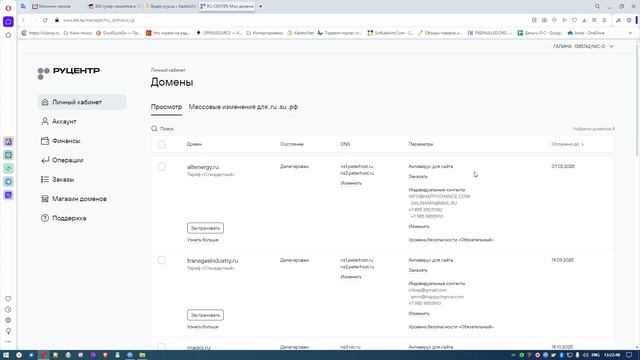Reload the page
The image size is (640, 360).
(x=45, y=20)
